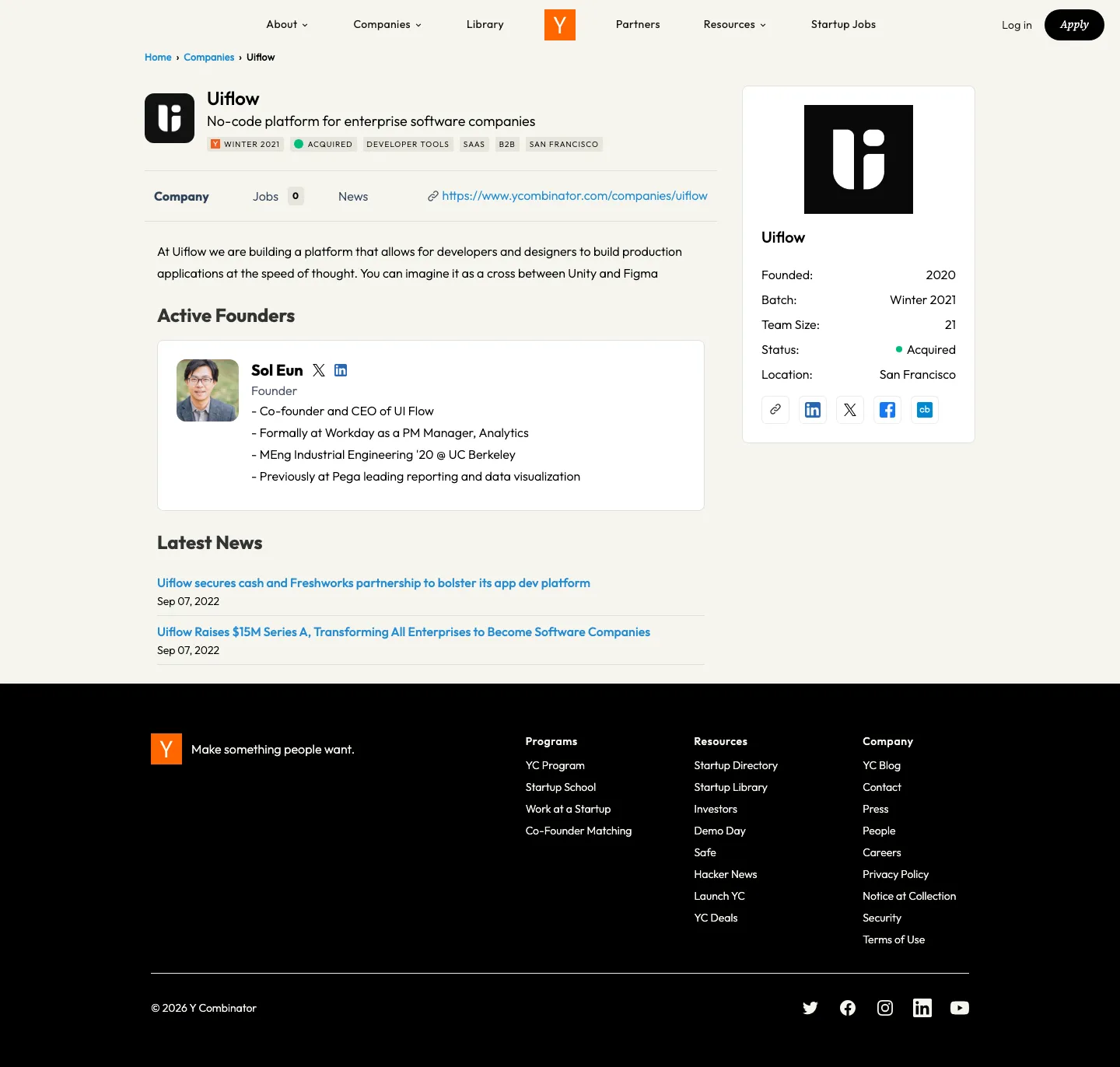Open Startup Jobs in navigation
The height and width of the screenshot is (1067, 1120).
[843, 25]
